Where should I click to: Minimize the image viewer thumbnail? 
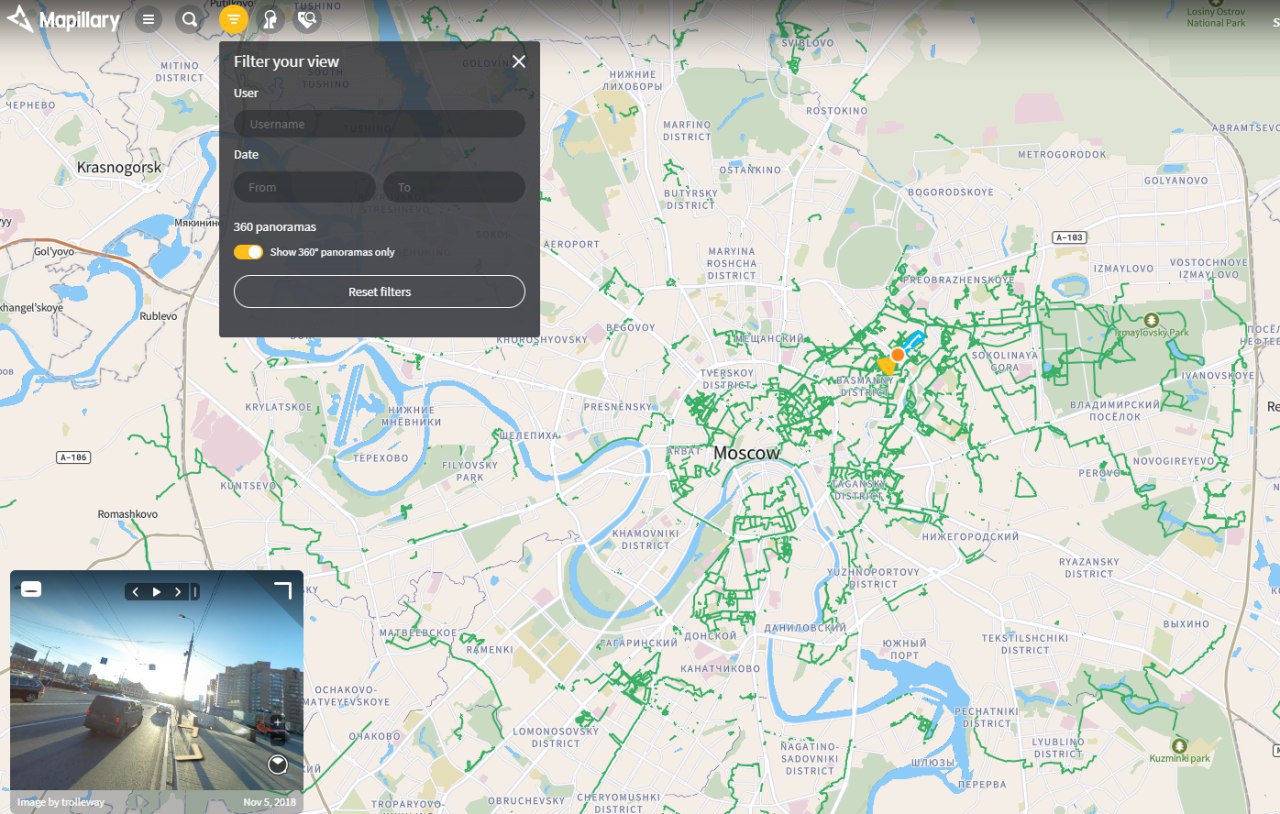point(31,589)
